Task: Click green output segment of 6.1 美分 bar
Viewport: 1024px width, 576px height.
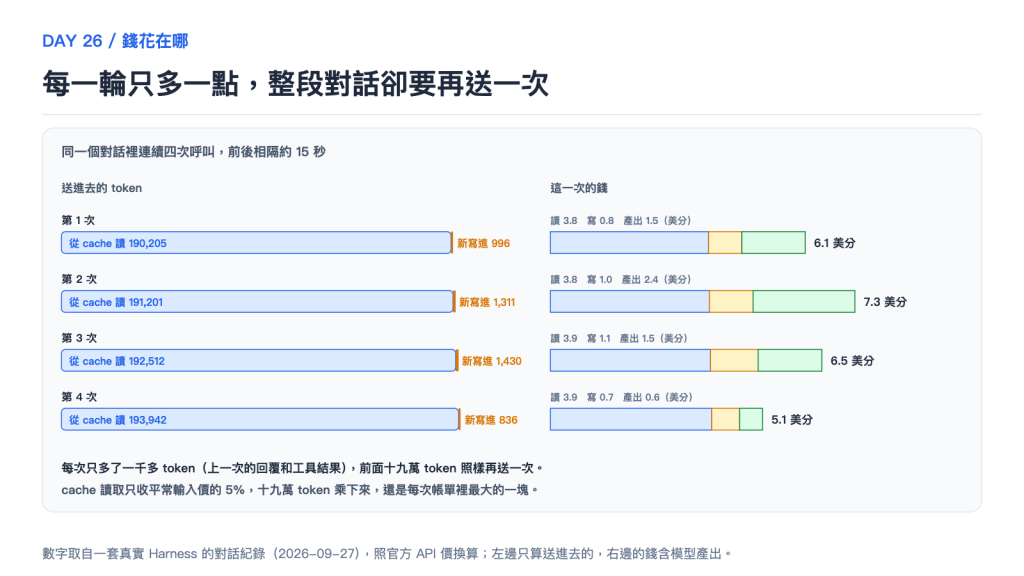Action: (x=773, y=243)
